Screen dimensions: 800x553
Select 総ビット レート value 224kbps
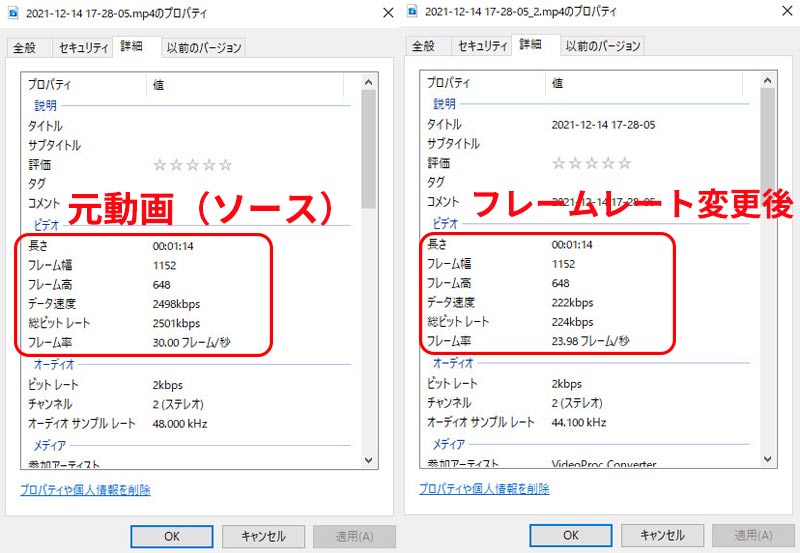point(572,322)
